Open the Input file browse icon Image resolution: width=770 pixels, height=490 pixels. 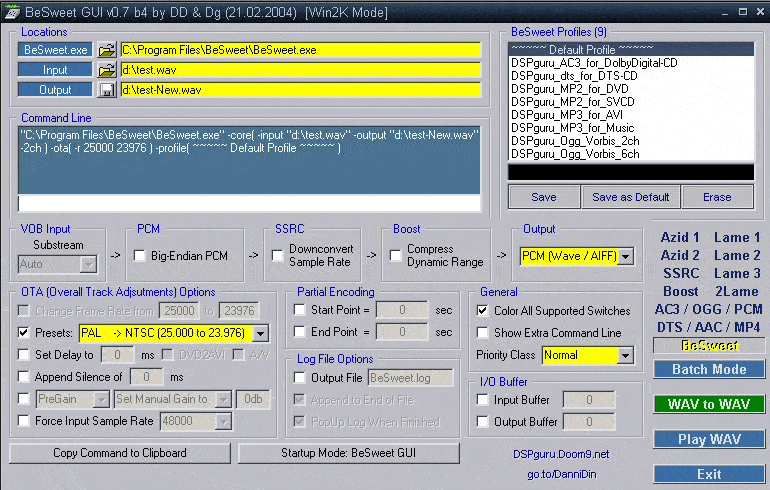click(106, 70)
